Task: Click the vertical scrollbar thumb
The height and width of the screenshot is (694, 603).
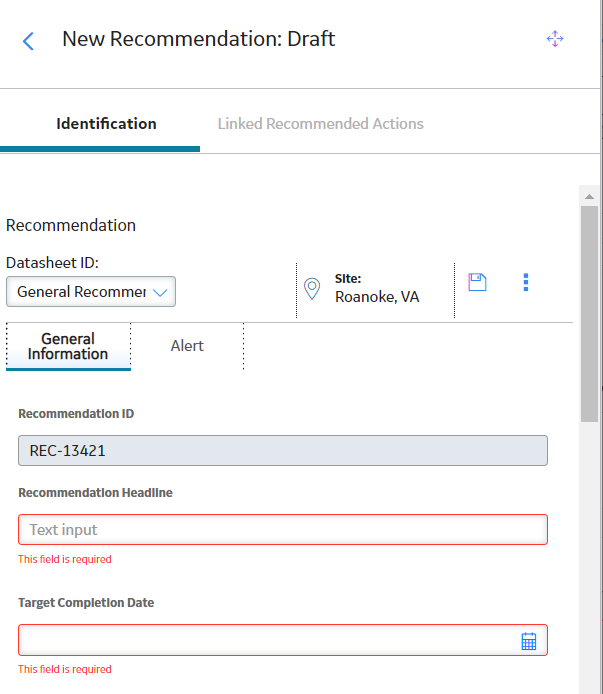Action: click(589, 314)
